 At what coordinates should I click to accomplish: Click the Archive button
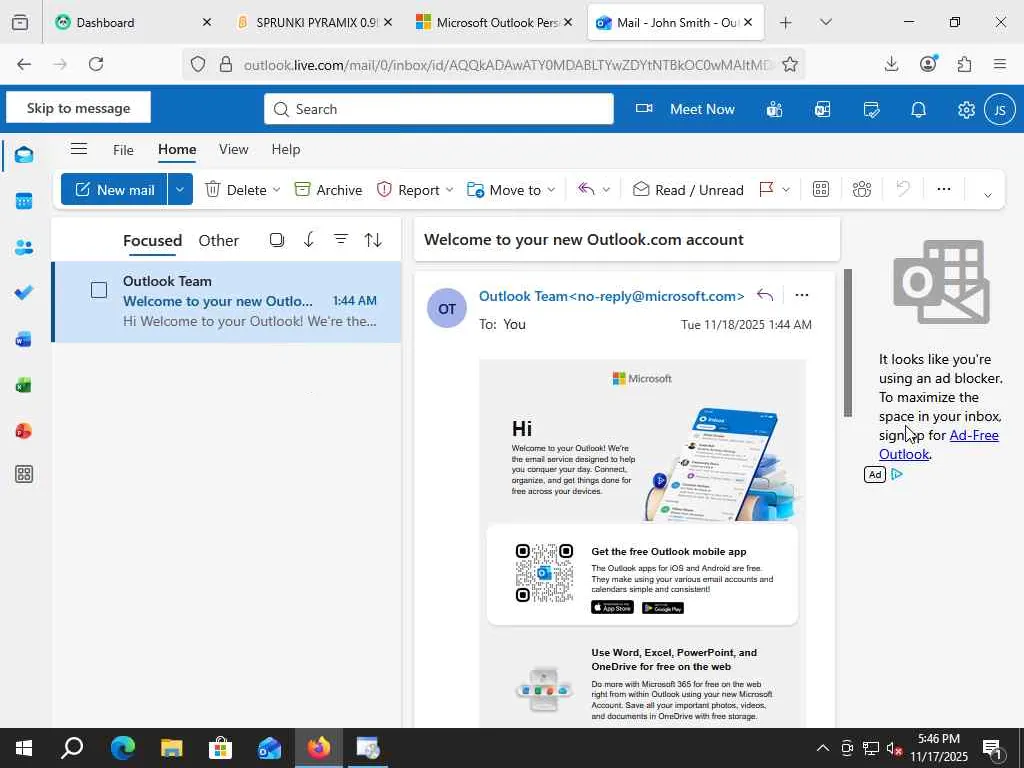point(328,190)
